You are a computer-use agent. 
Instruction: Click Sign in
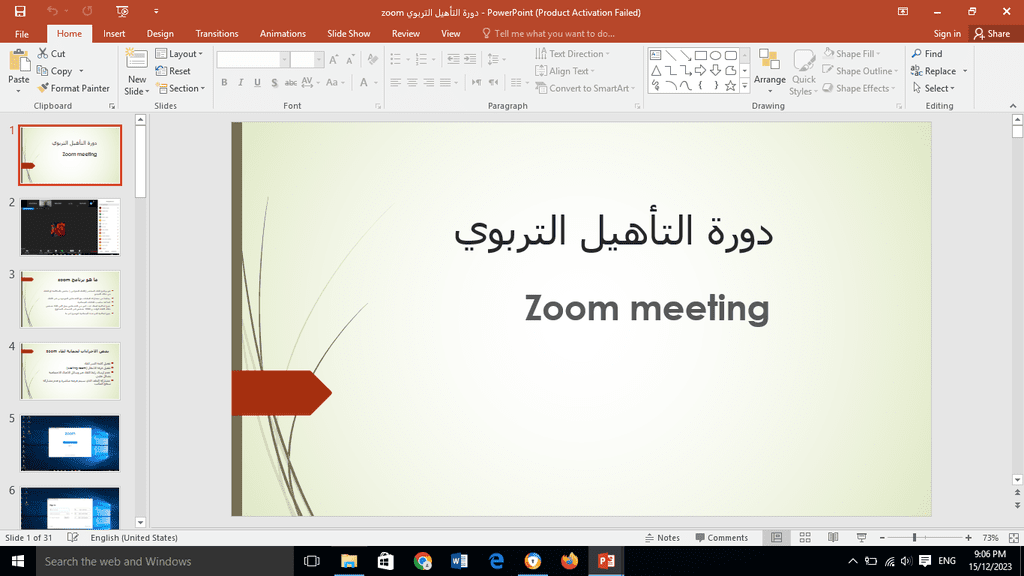click(947, 33)
